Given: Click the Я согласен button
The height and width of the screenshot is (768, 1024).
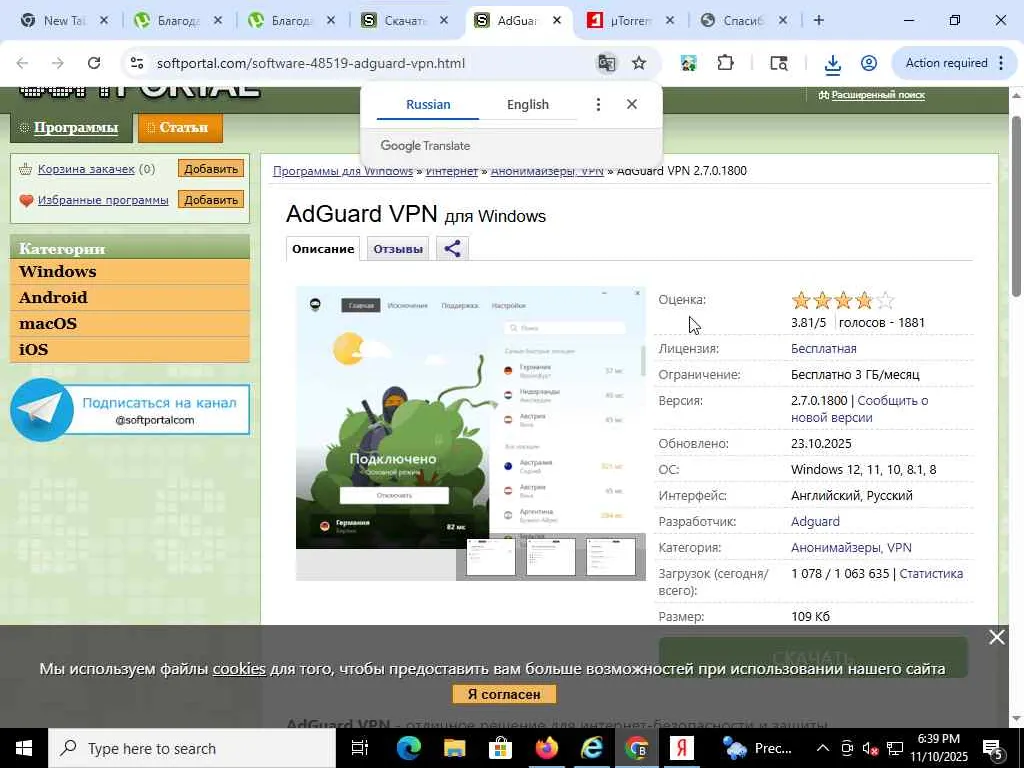Looking at the screenshot, I should click(504, 694).
